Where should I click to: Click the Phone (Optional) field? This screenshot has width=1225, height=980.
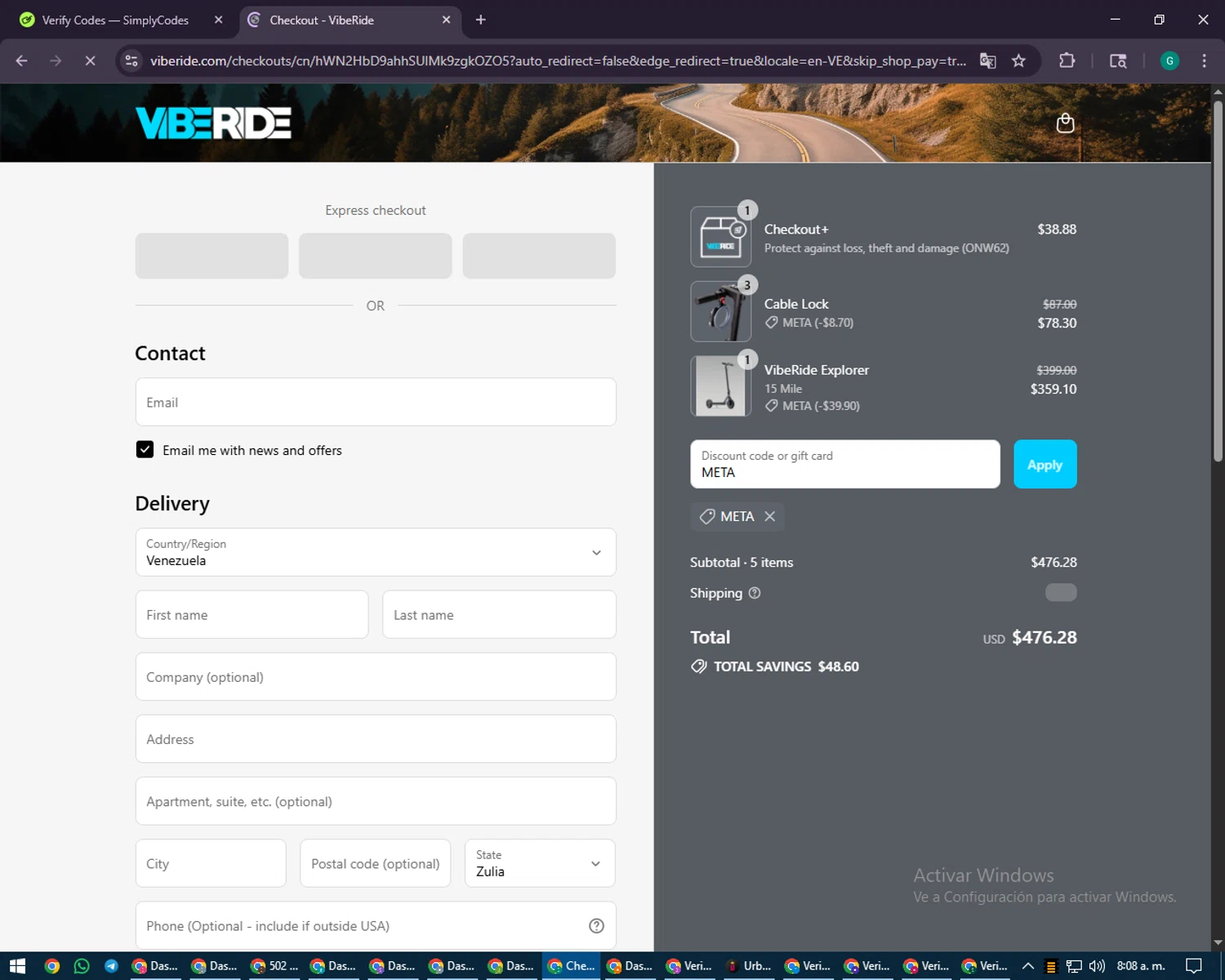[x=376, y=925]
